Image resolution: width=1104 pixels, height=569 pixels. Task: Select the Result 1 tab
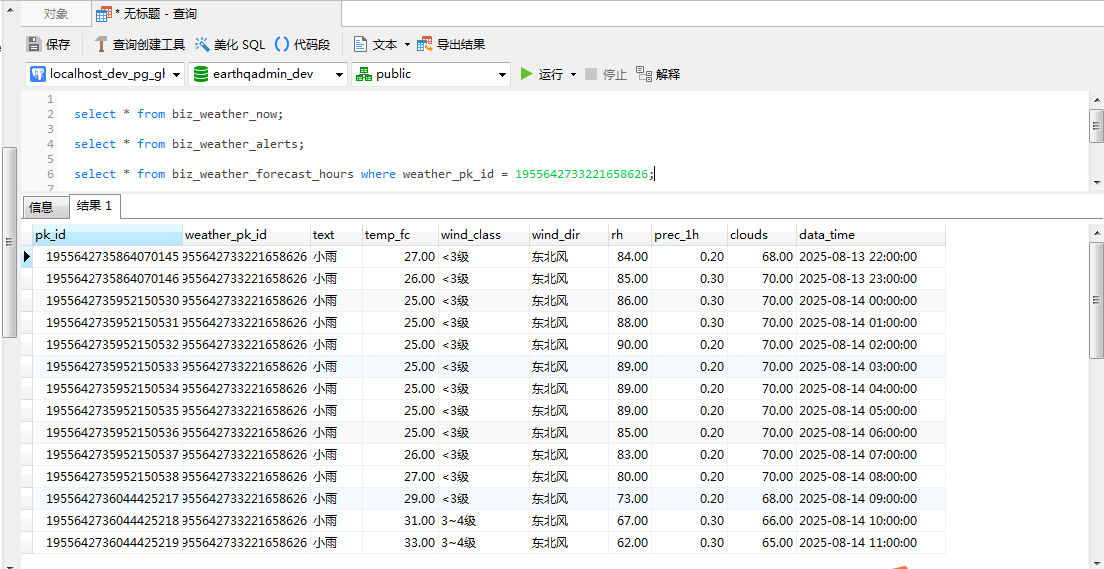pos(95,206)
